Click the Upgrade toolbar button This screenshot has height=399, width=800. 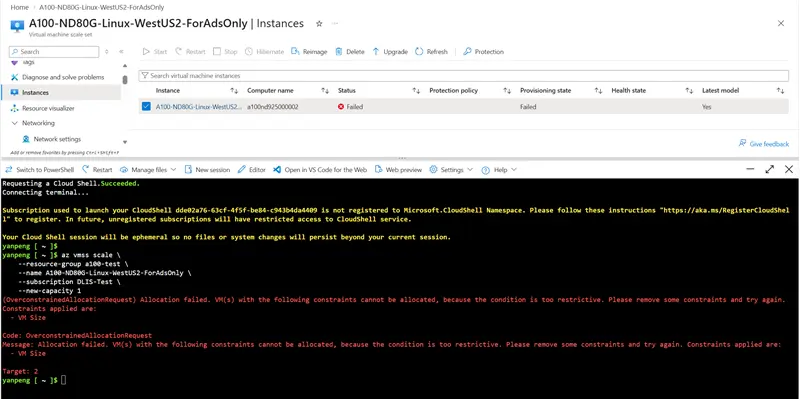390,52
